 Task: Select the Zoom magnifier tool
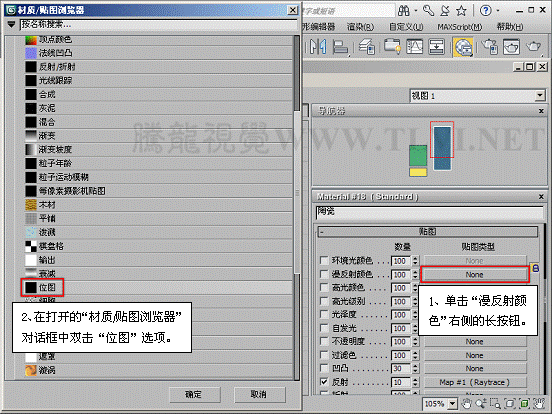pos(481,403)
